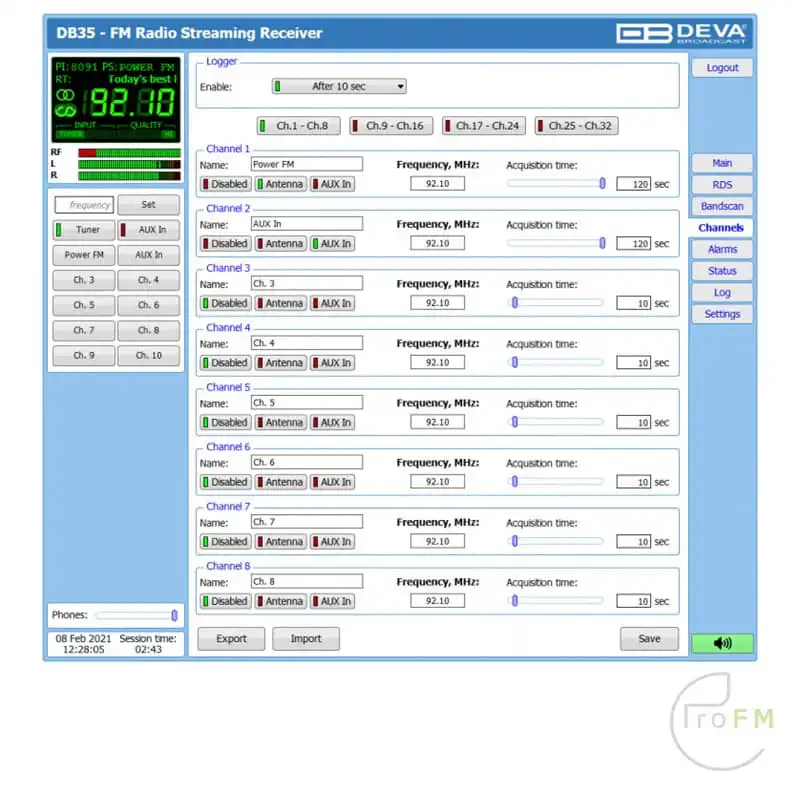Image resolution: width=800 pixels, height=800 pixels.
Task: Click the Phones volume slider
Action: coord(136,615)
